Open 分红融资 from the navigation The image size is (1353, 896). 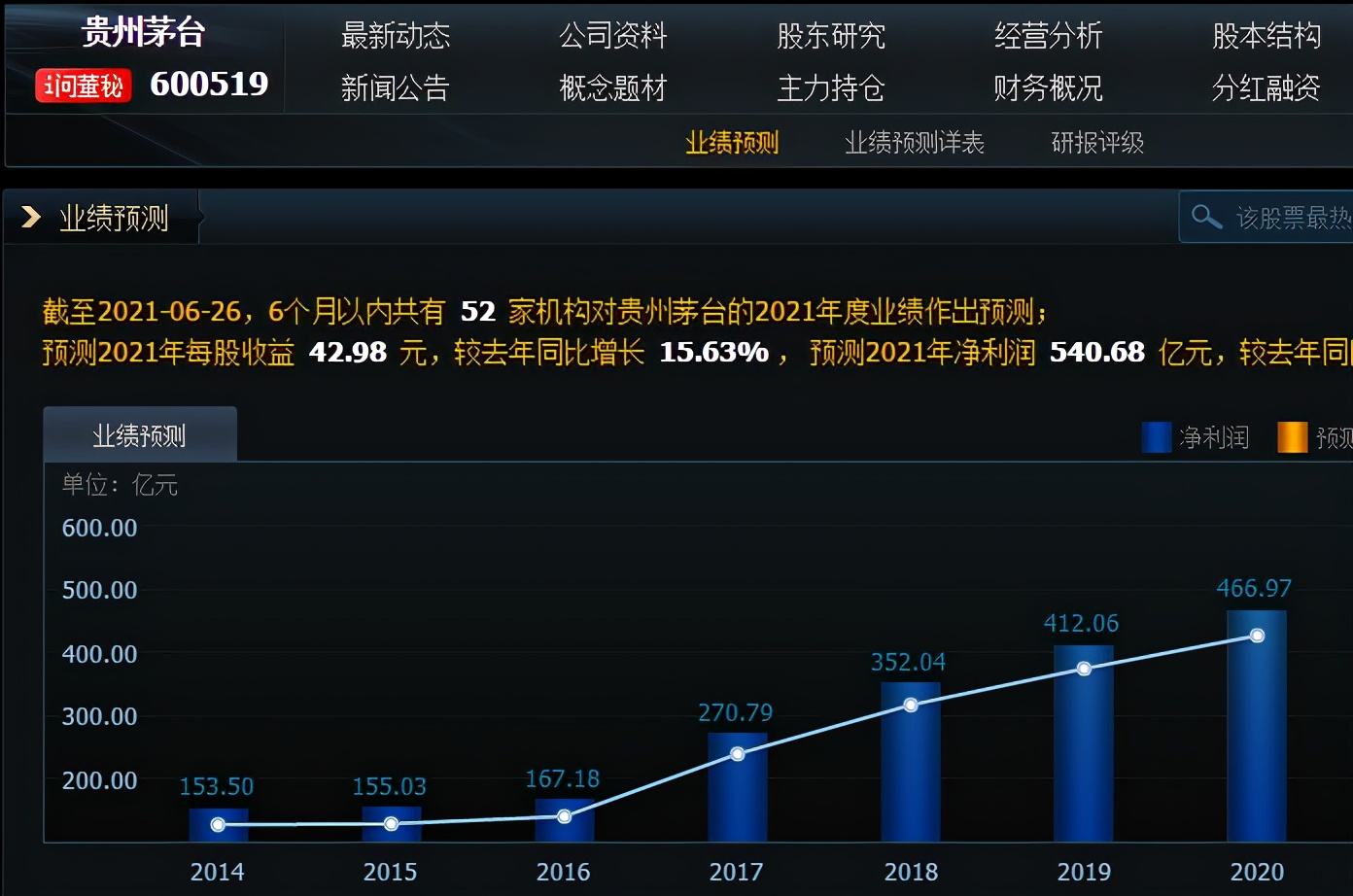1263,87
